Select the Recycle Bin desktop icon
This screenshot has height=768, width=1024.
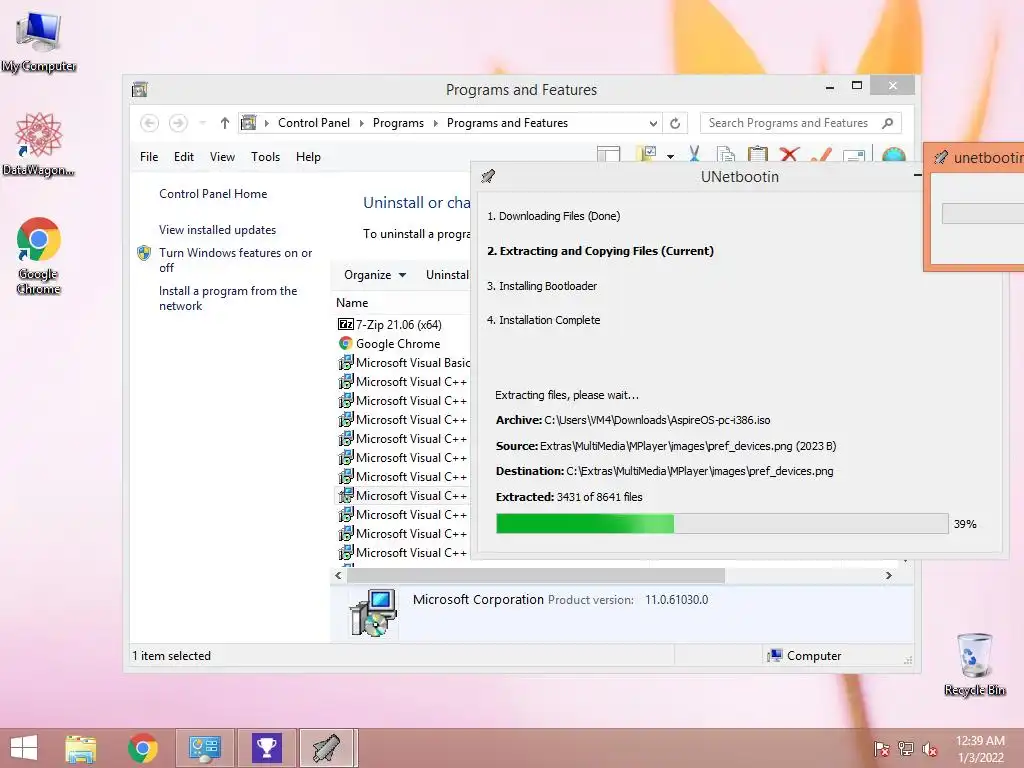pos(974,664)
